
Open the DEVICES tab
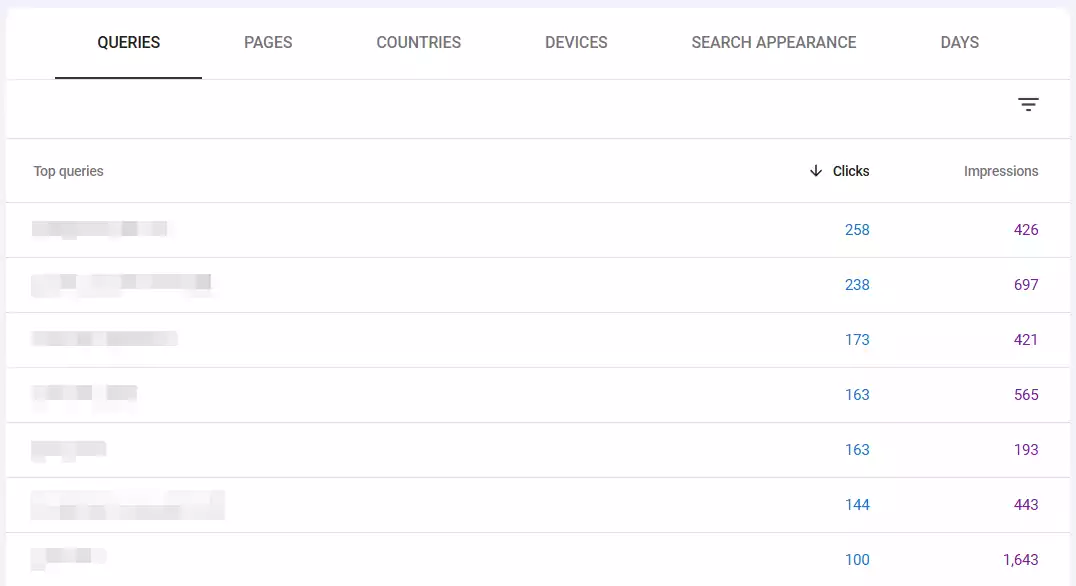point(576,42)
